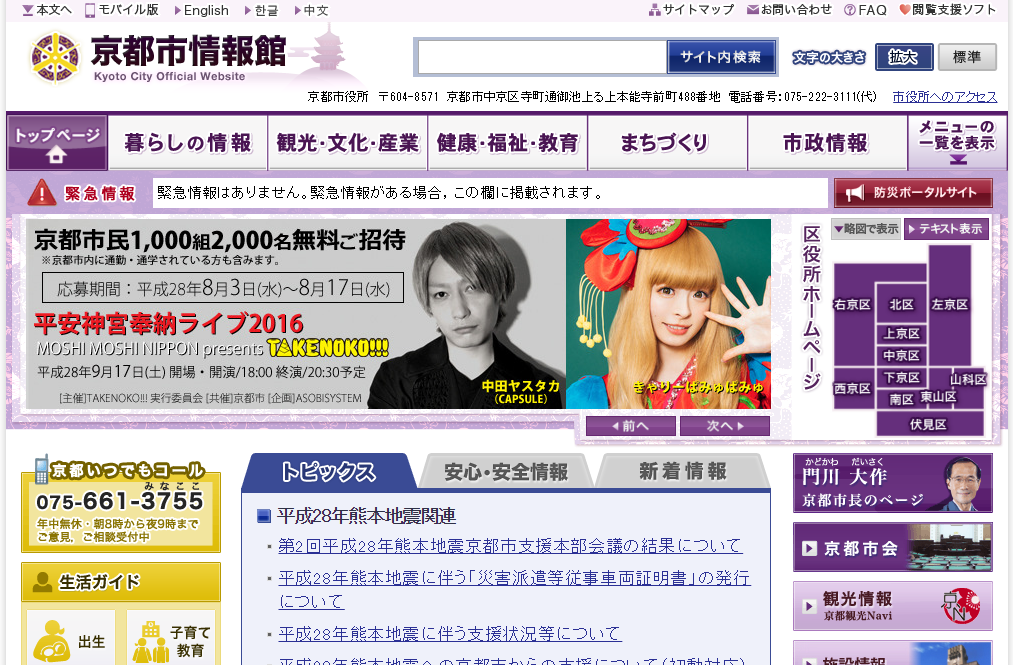Image resolution: width=1013 pixels, height=665 pixels.
Task: Select 西京区 on the ward map
Action: [x=852, y=388]
